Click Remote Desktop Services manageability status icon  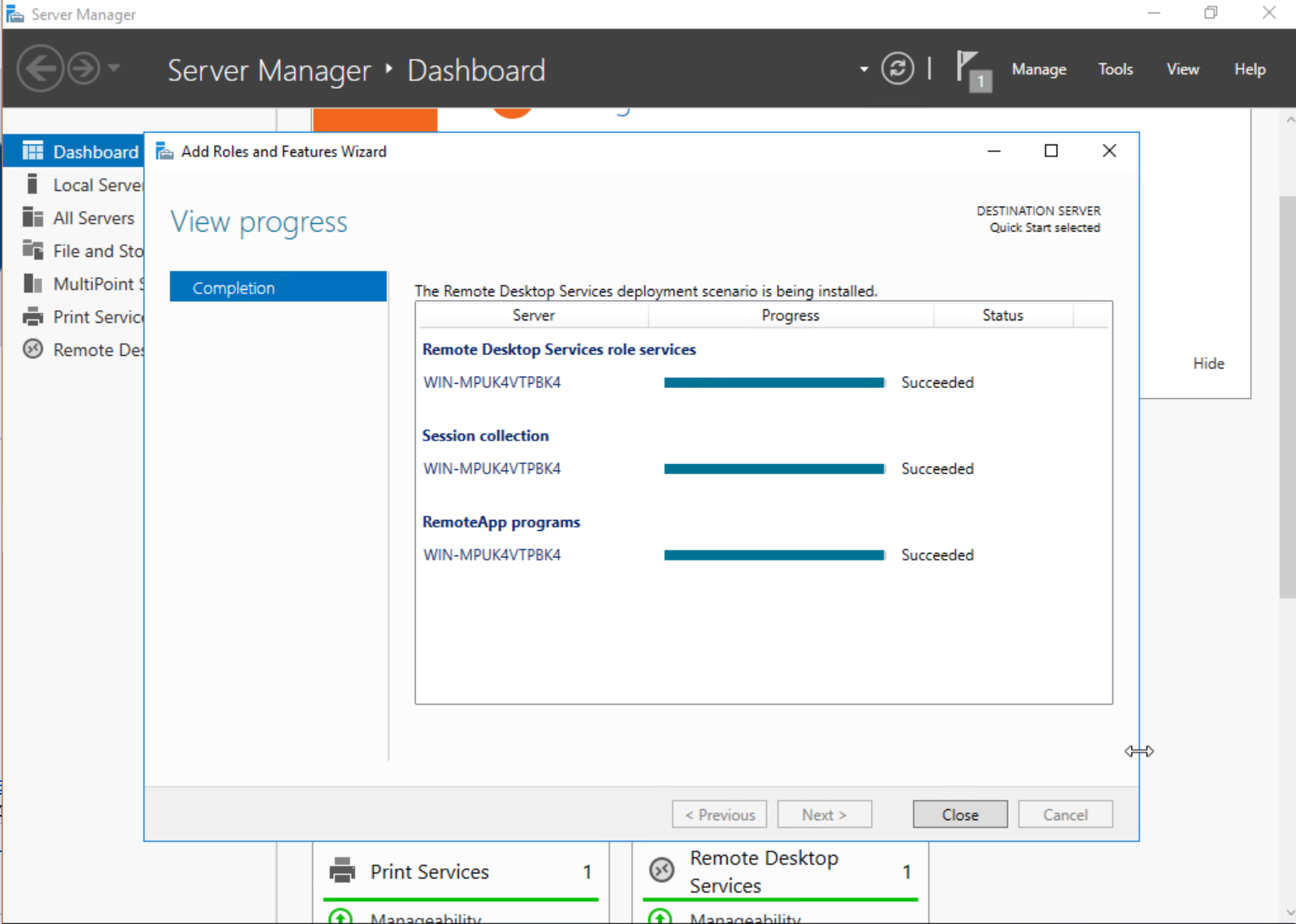pyautogui.click(x=659, y=916)
